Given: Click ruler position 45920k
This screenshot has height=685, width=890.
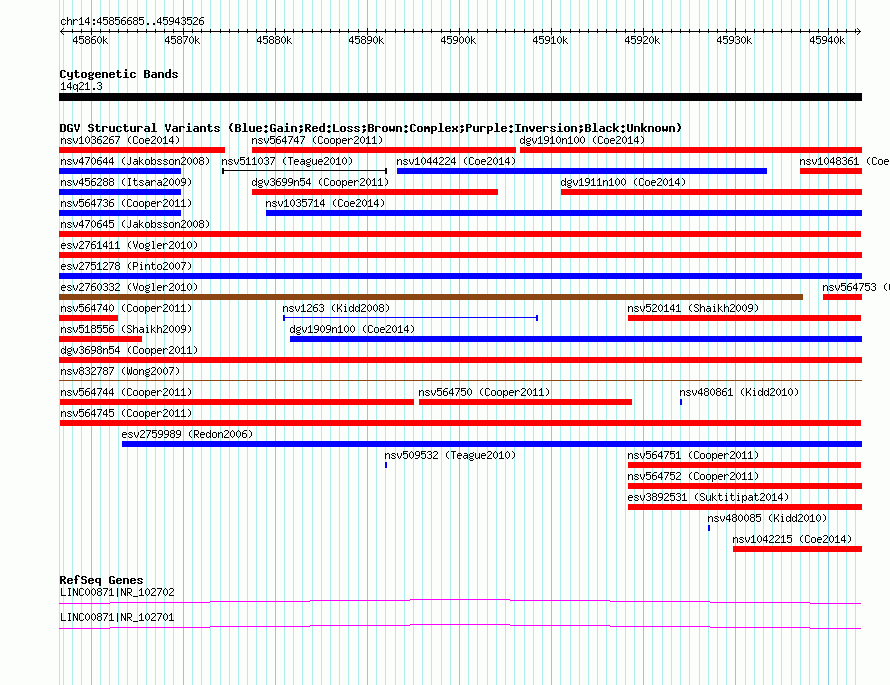Looking at the screenshot, I should click(642, 40).
